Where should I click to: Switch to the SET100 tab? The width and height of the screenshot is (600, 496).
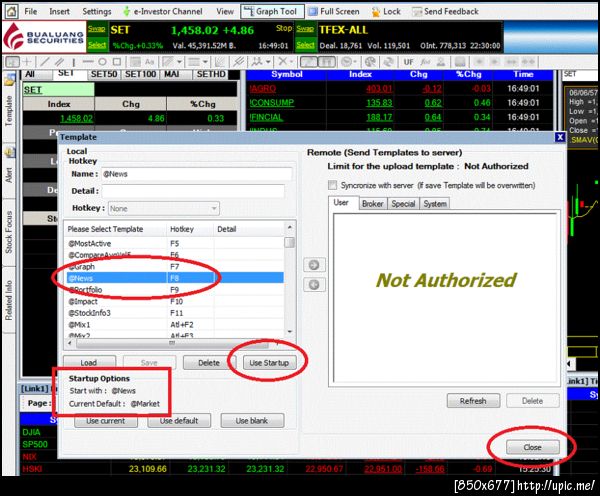click(140, 74)
